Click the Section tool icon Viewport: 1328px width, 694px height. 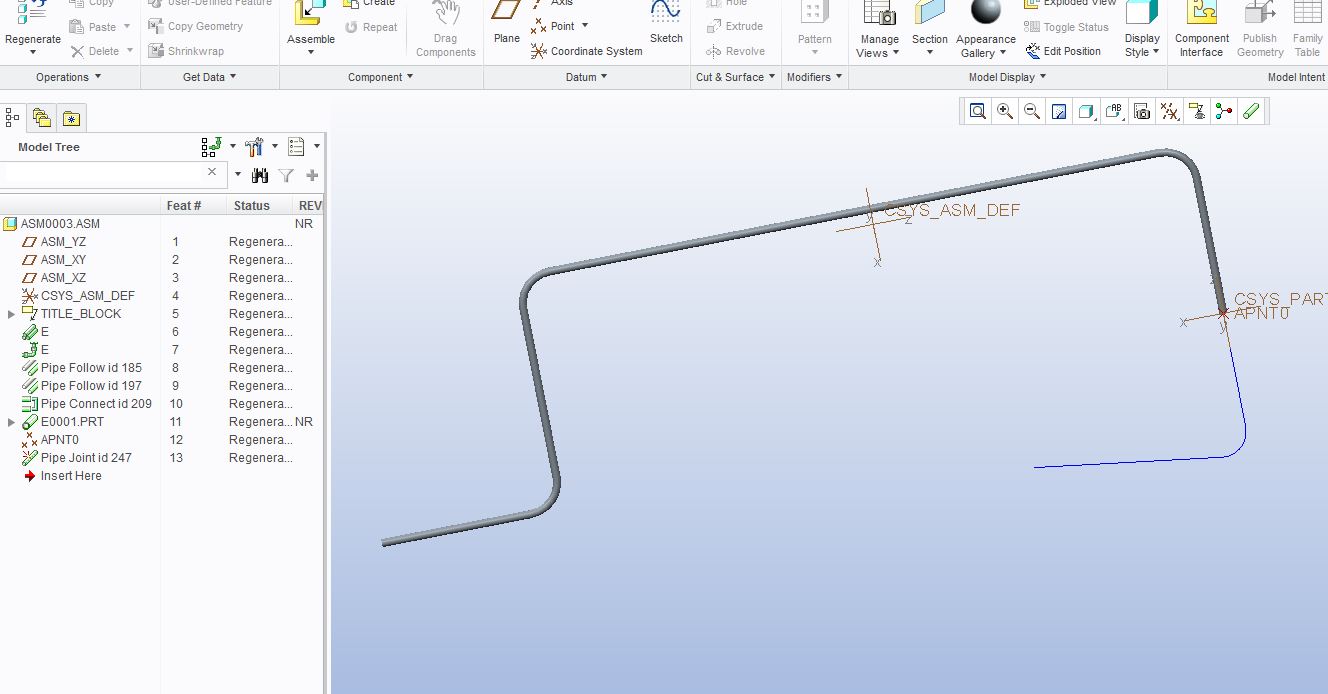(929, 13)
